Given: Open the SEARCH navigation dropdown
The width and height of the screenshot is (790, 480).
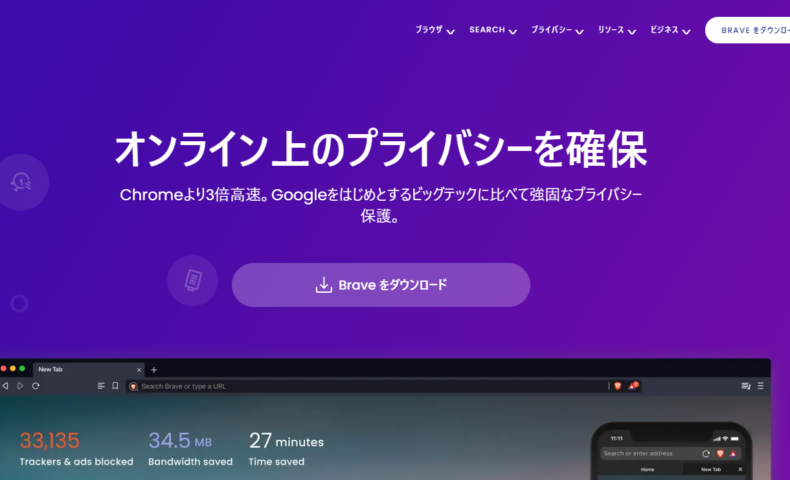Looking at the screenshot, I should 492,30.
